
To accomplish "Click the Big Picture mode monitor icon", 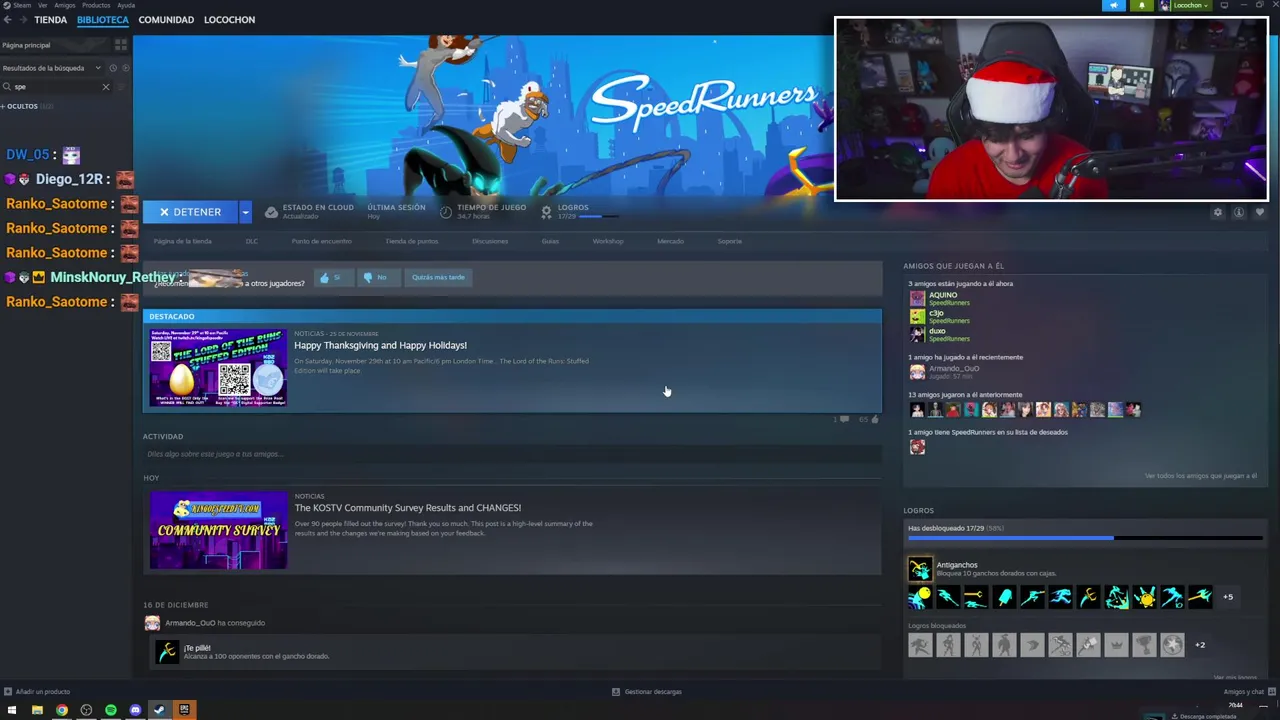I will [1224, 5].
